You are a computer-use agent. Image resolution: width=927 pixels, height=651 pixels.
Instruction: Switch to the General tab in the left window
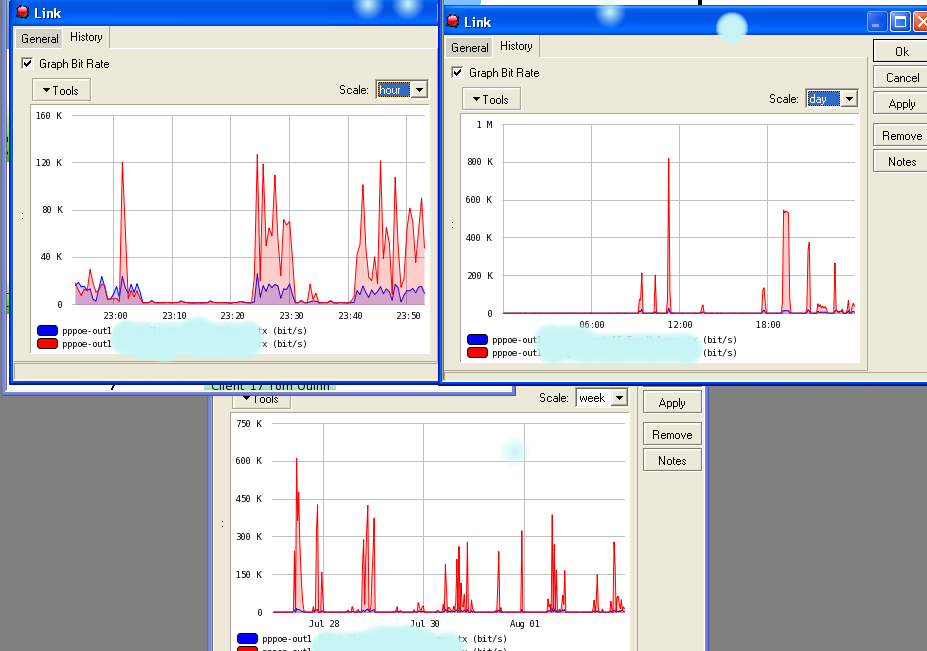click(38, 38)
